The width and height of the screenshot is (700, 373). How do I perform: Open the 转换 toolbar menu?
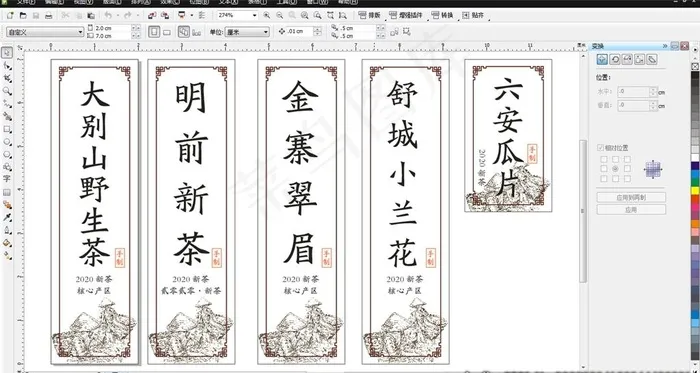coord(442,15)
